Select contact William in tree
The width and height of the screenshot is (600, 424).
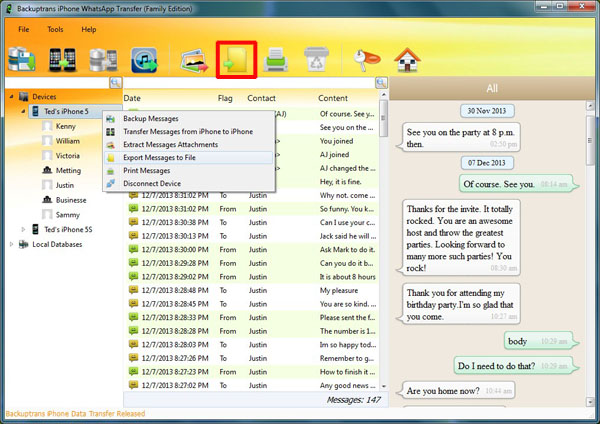(x=68, y=141)
